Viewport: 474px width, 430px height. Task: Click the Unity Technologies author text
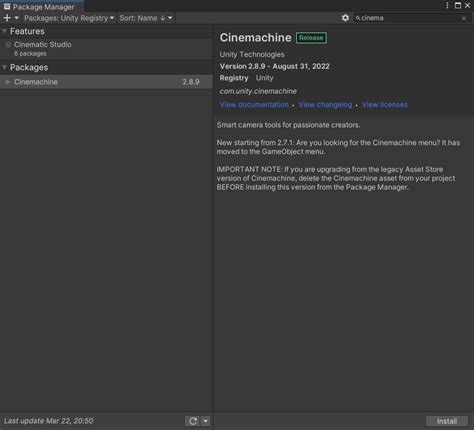tap(252, 55)
